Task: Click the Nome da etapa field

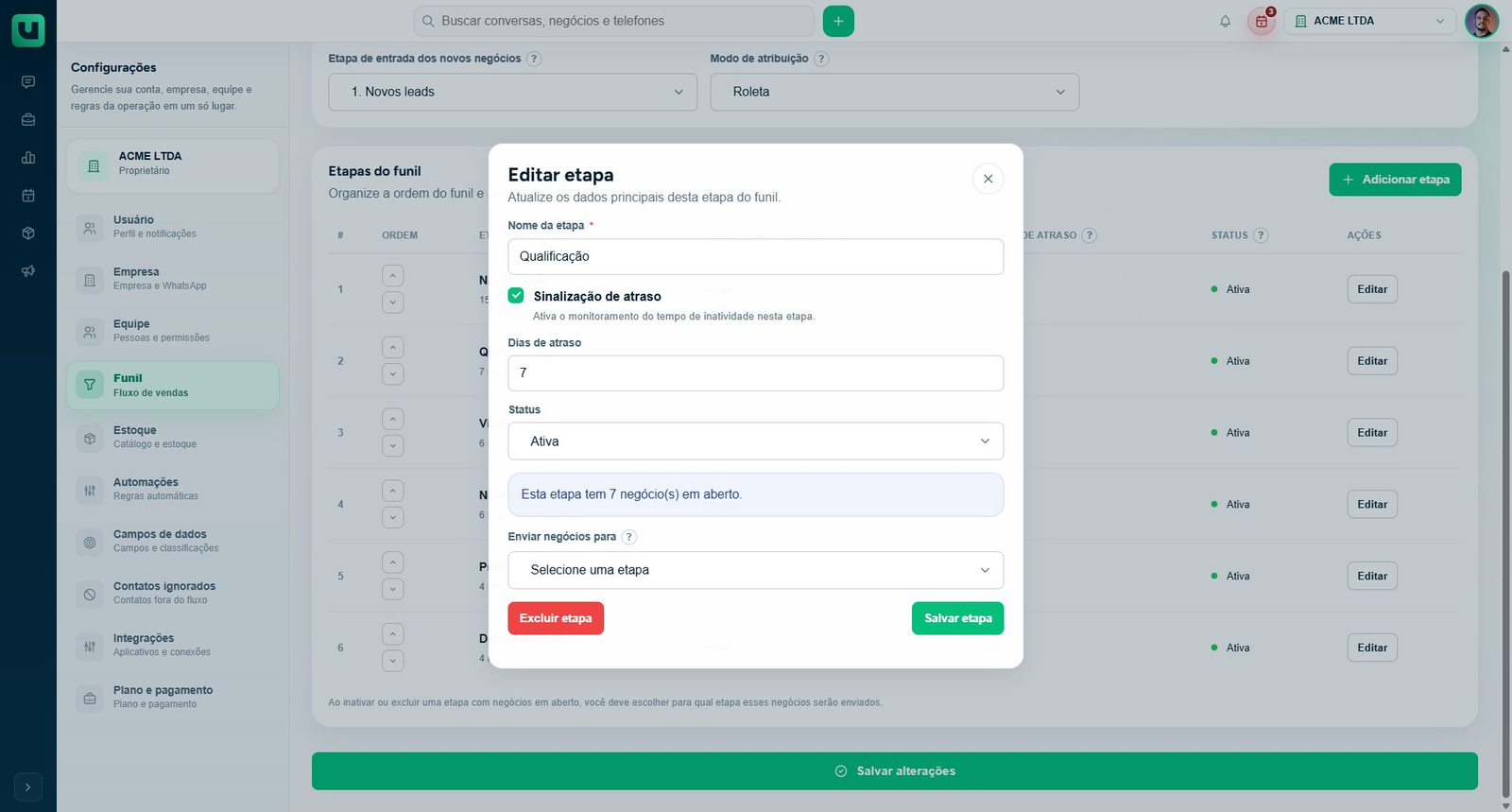Action: coord(755,256)
